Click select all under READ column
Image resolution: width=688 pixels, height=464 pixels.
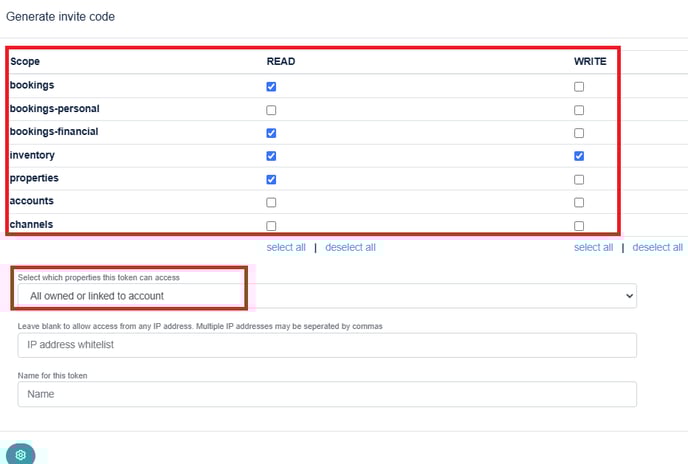[286, 247]
